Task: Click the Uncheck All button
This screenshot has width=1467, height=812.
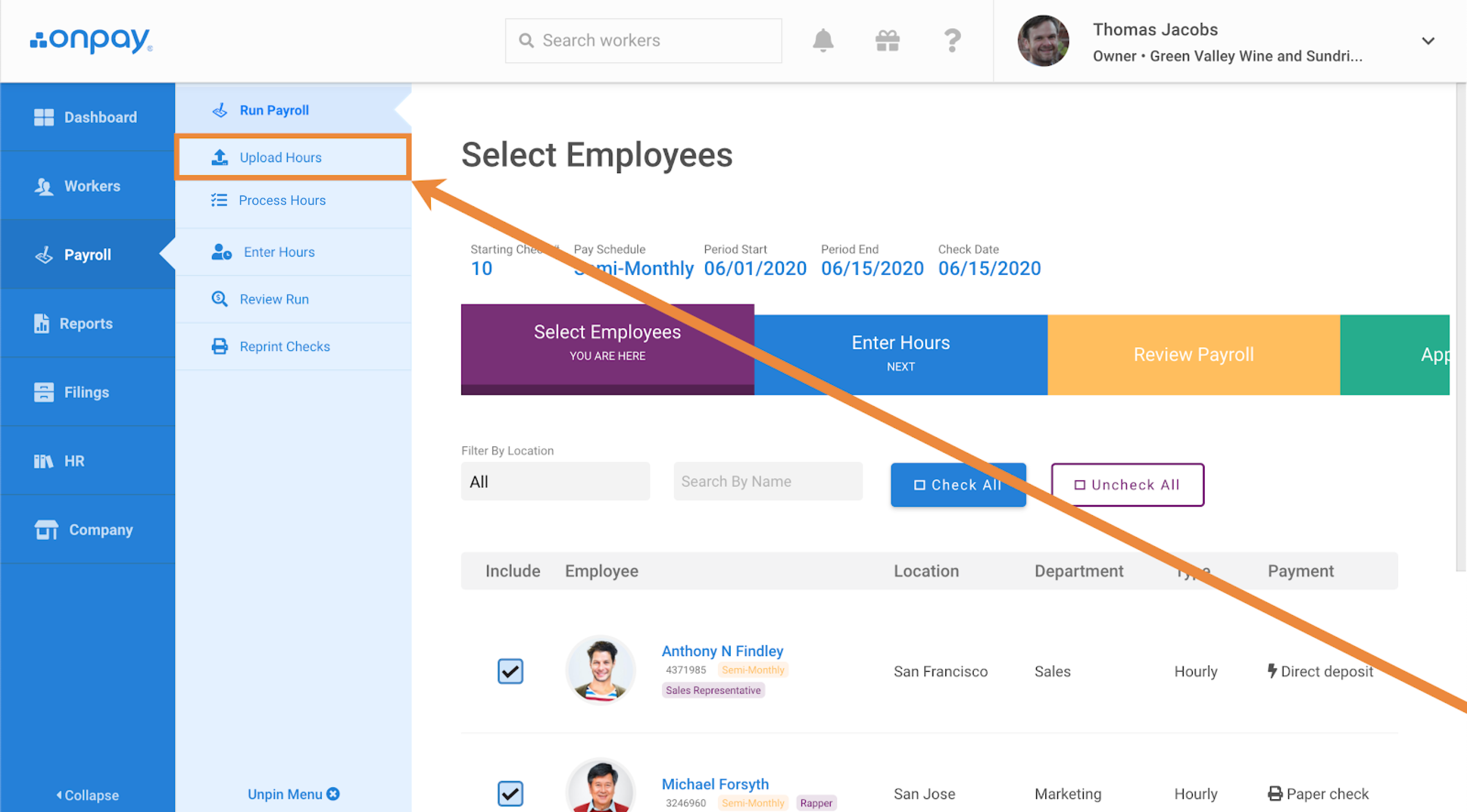Action: (x=1128, y=484)
